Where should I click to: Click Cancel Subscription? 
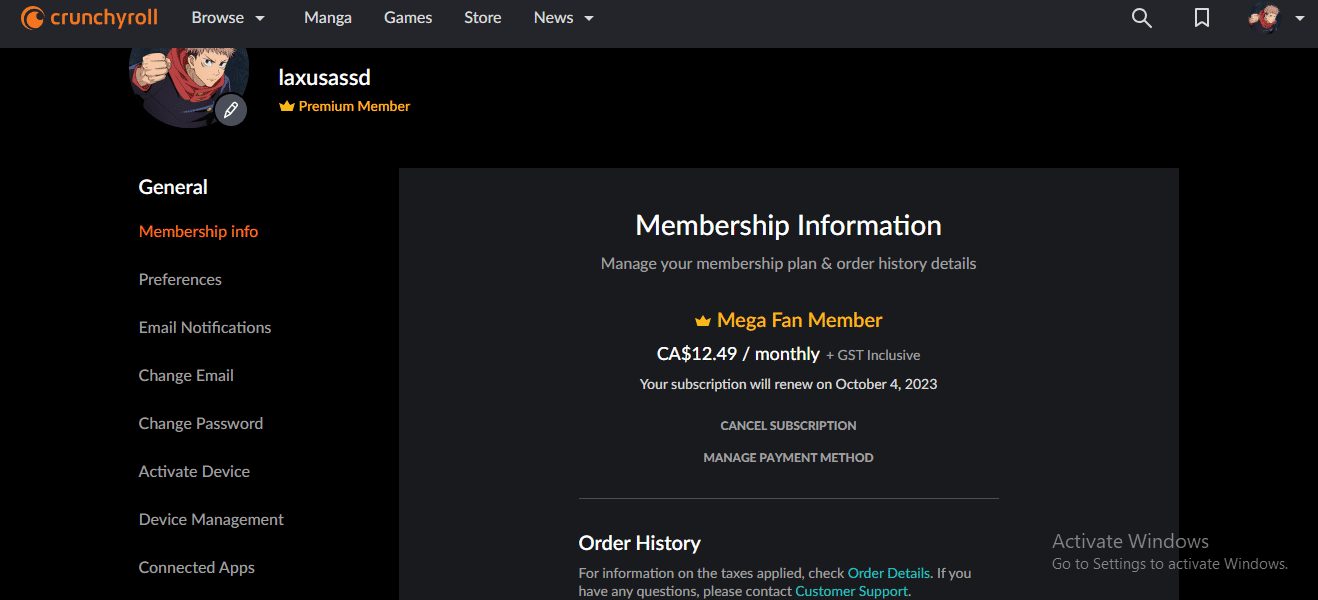point(788,426)
